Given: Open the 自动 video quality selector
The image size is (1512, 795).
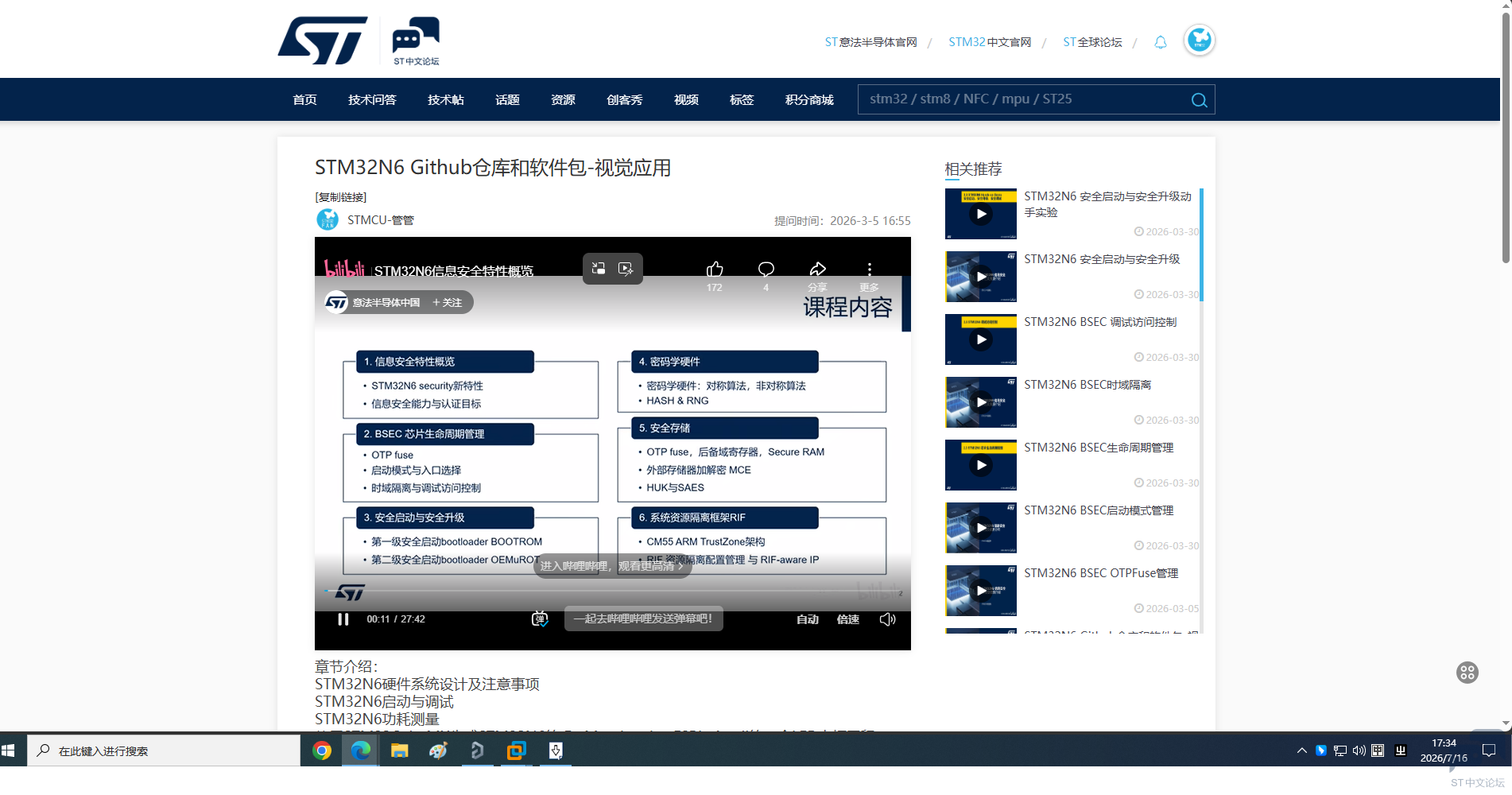Looking at the screenshot, I should click(808, 619).
